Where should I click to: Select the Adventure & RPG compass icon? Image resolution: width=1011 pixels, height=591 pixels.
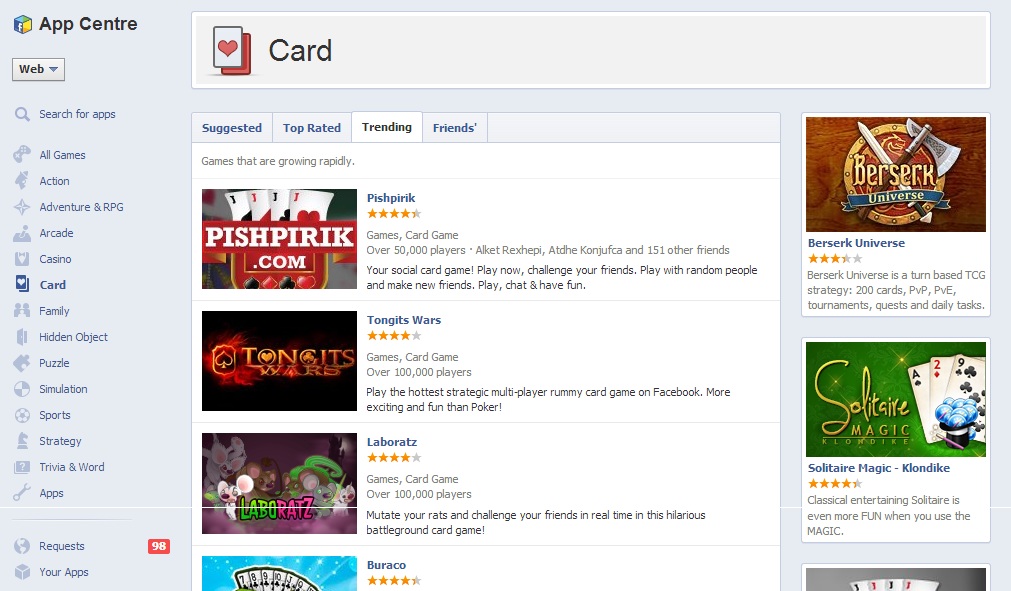(22, 207)
